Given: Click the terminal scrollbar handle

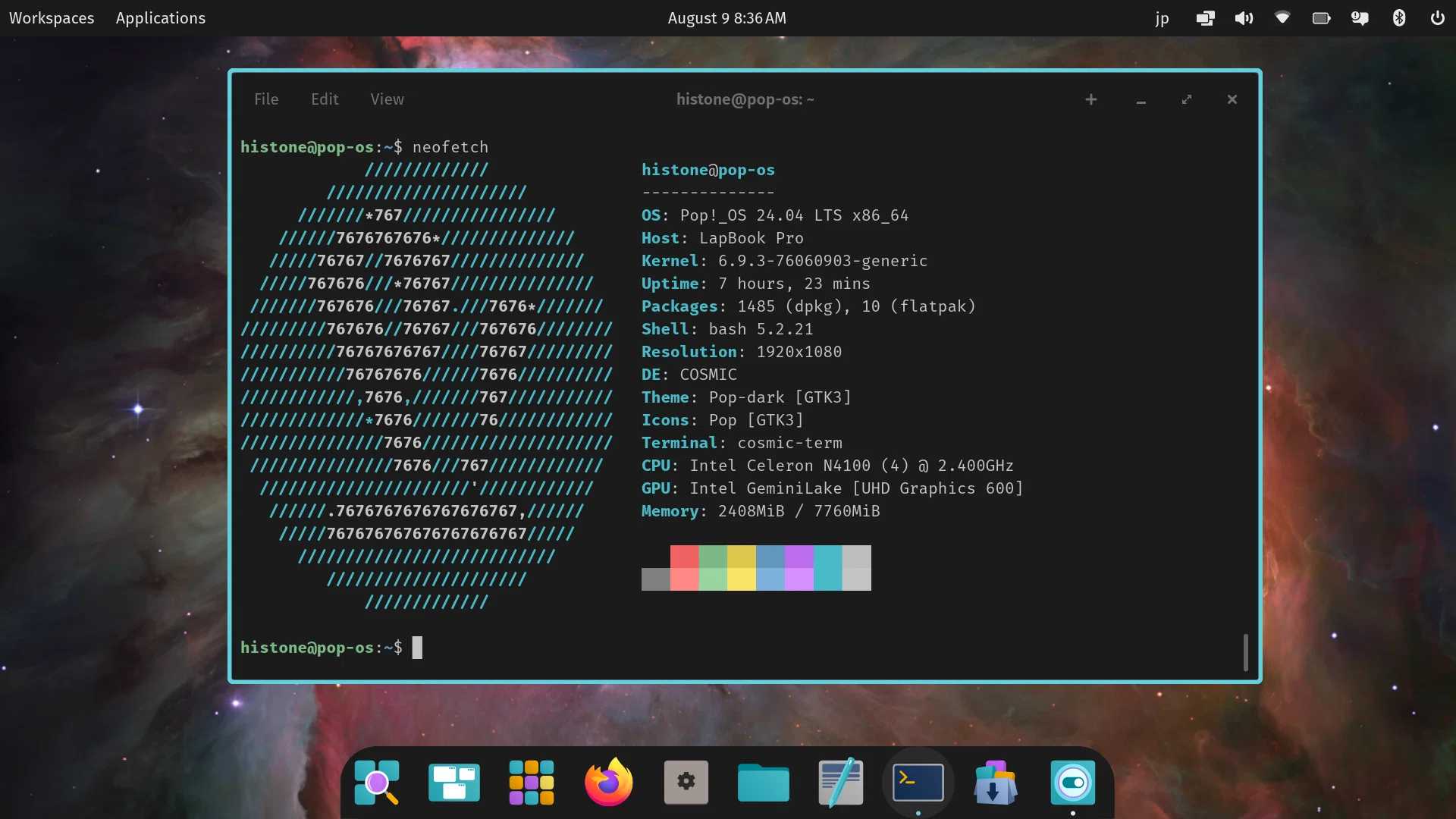Looking at the screenshot, I should pyautogui.click(x=1246, y=652).
